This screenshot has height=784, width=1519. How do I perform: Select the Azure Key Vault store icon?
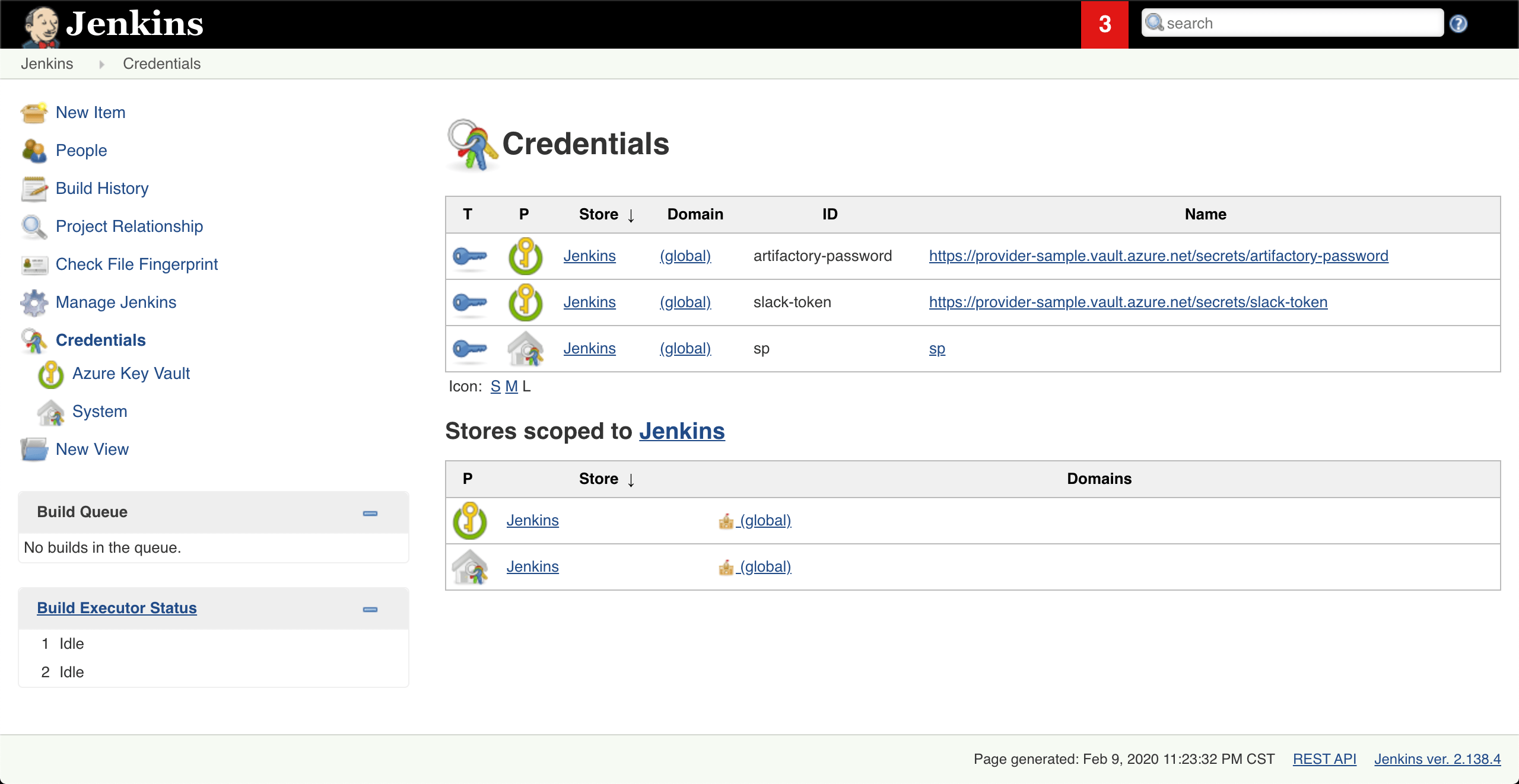(x=50, y=374)
